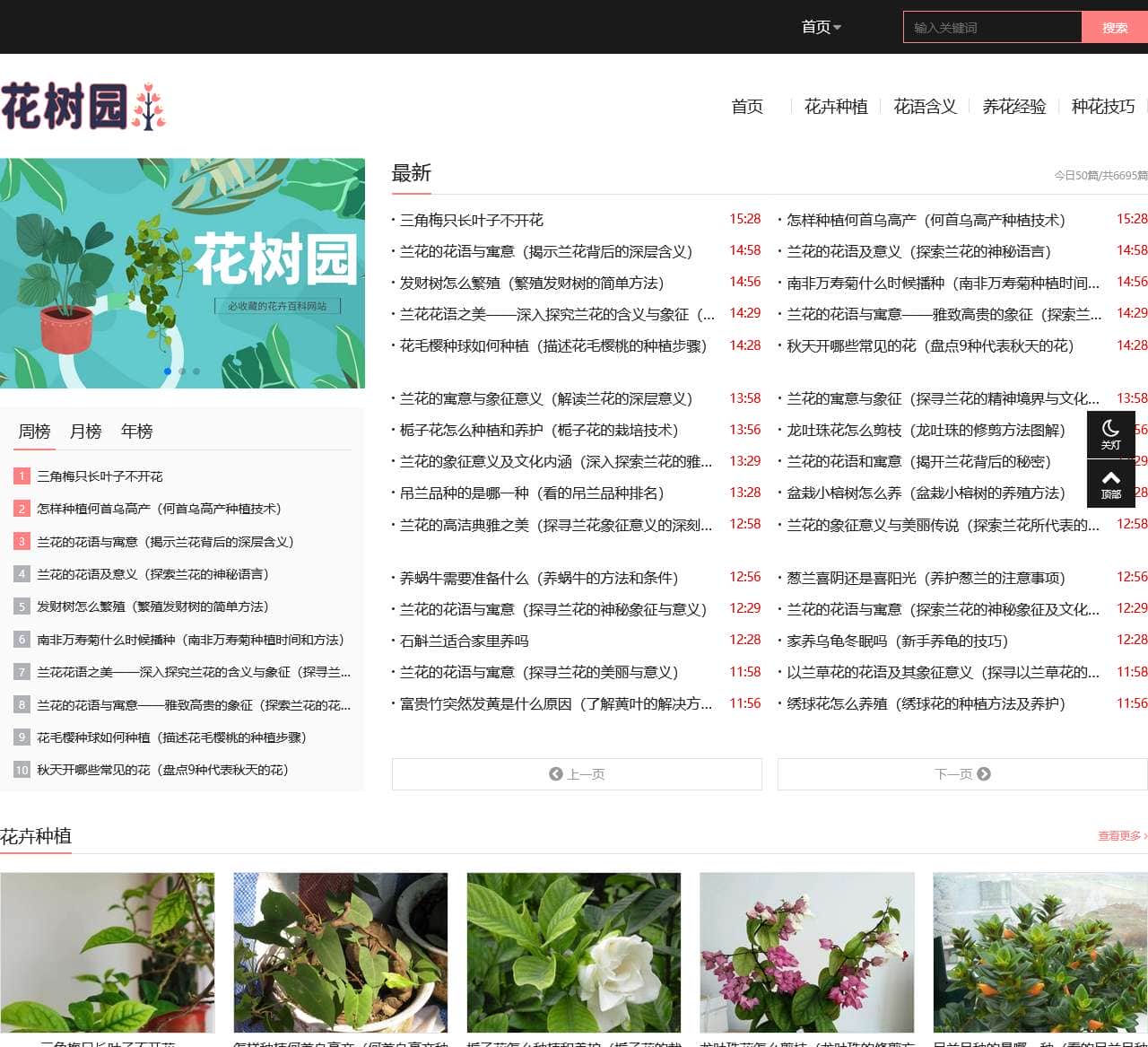The image size is (1148, 1047).
Task: Switch to the 月榜 ranking tab
Action: 86,432
